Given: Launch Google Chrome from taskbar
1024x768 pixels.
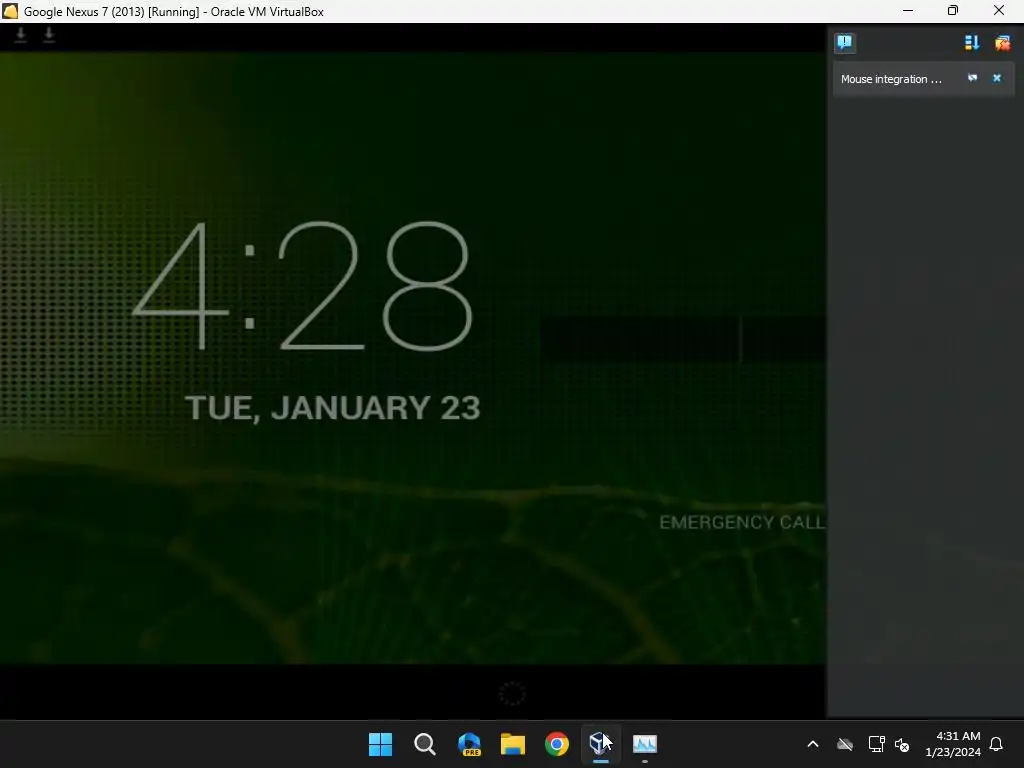Looking at the screenshot, I should click(x=557, y=744).
